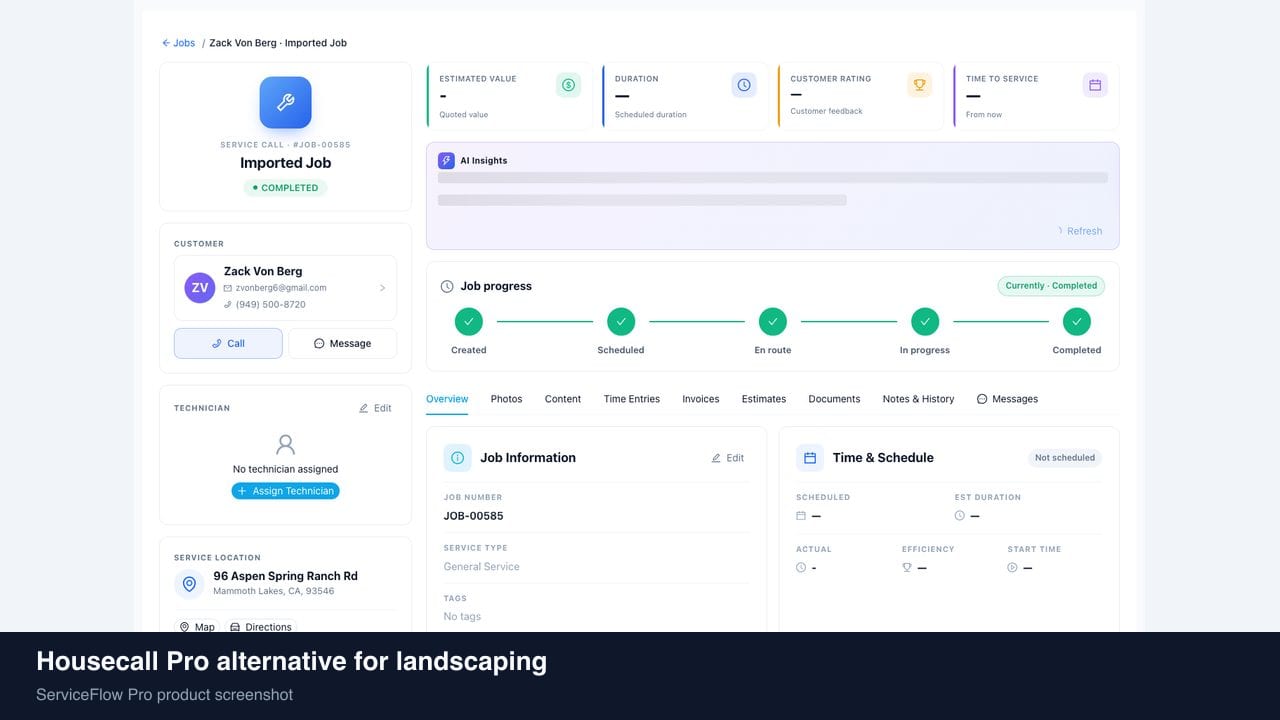
Task: Click the In progress step checkmark circle
Action: click(925, 322)
